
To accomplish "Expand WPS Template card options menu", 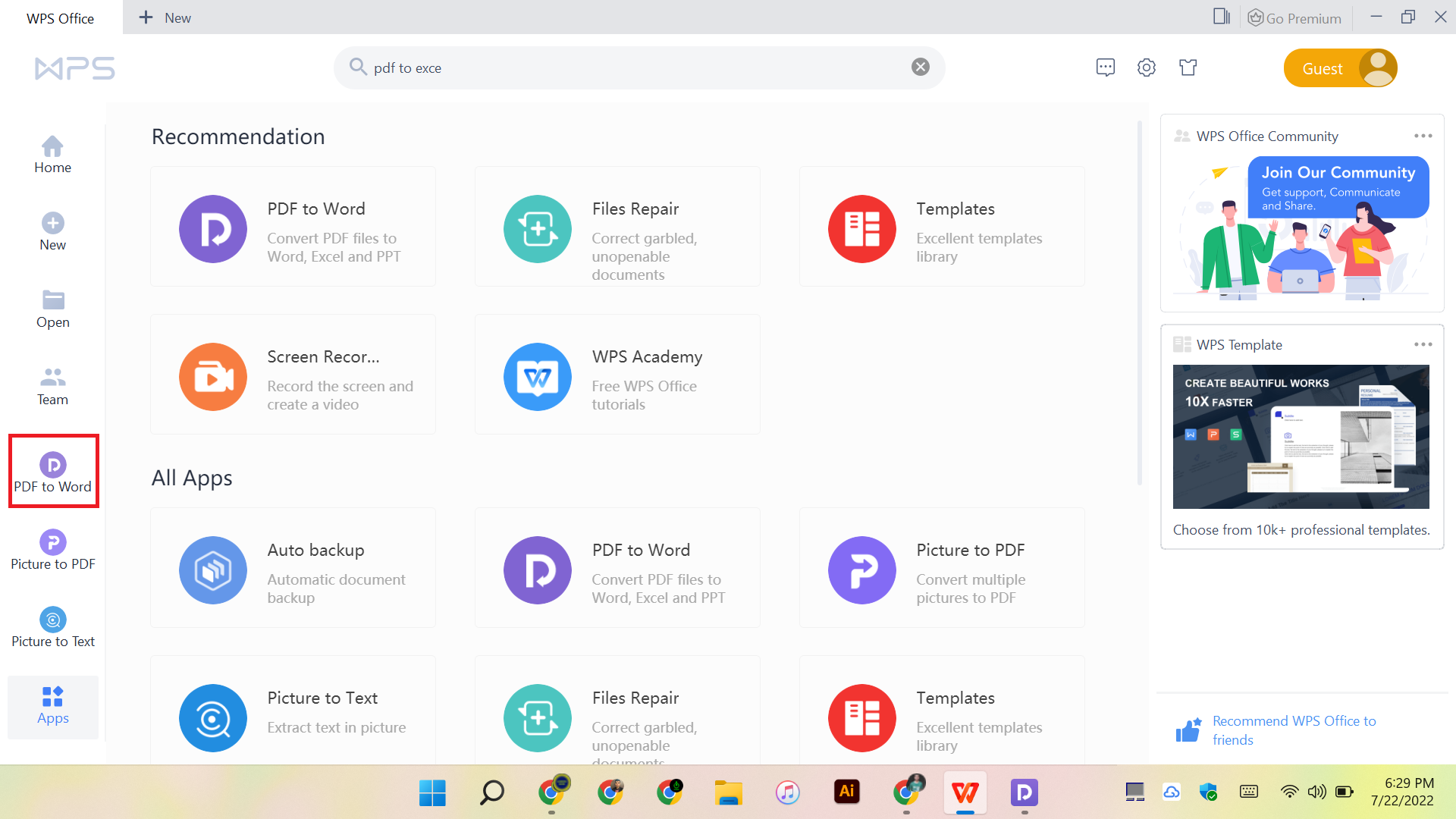I will (x=1423, y=344).
